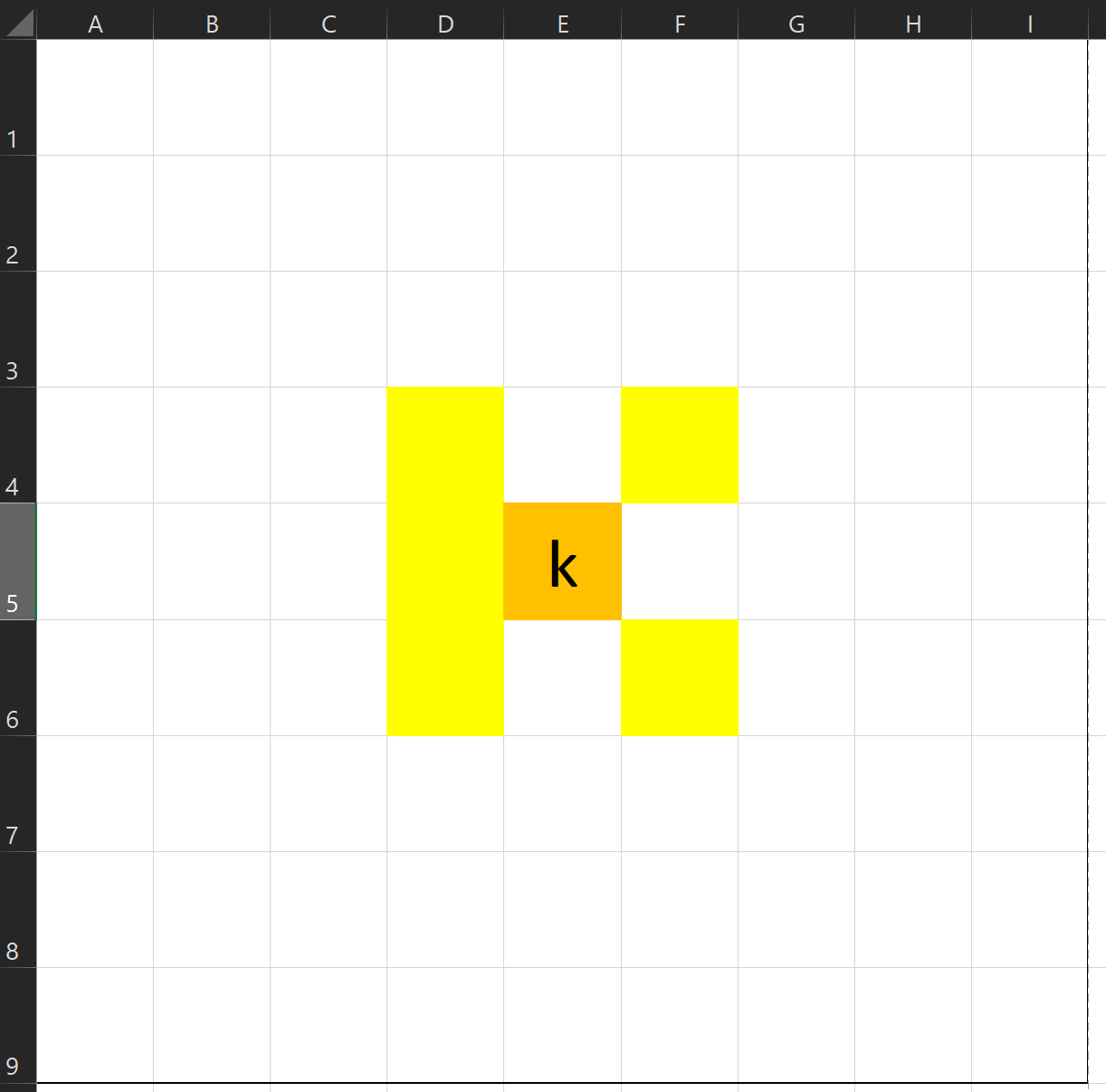Select column I header
The image size is (1106, 1092).
click(x=1029, y=24)
